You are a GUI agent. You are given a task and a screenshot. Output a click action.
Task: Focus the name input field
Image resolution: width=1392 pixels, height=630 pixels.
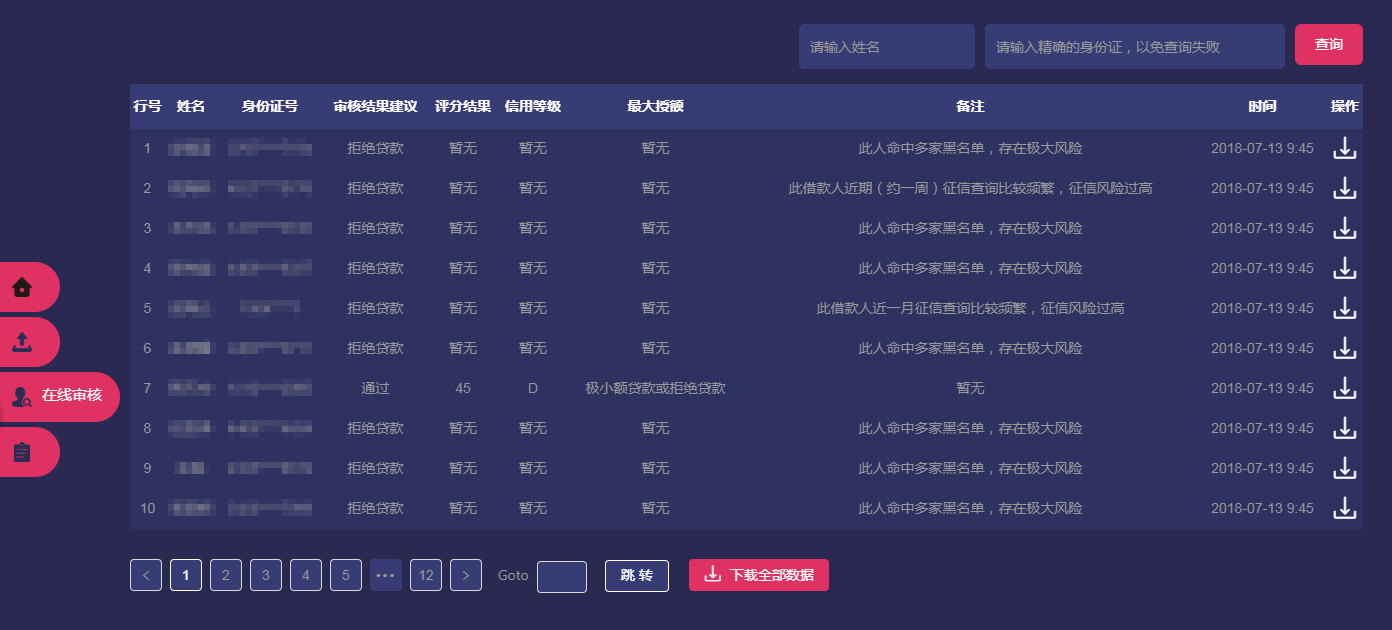point(886,47)
